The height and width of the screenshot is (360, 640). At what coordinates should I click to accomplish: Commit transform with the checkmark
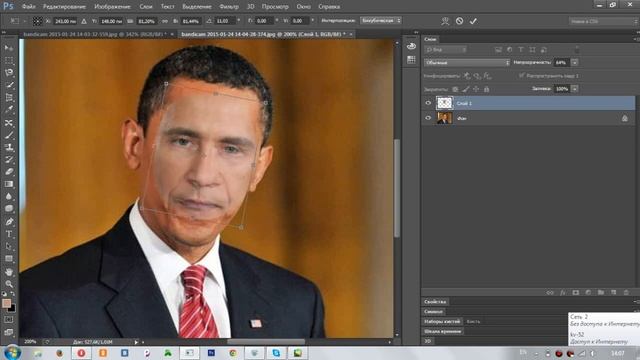pyautogui.click(x=473, y=21)
